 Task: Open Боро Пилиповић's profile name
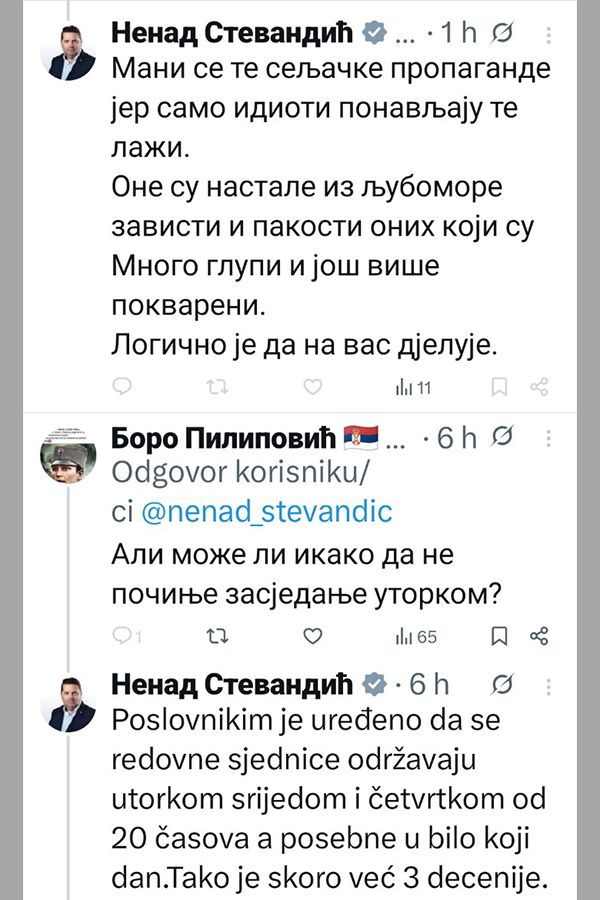[x=222, y=439]
